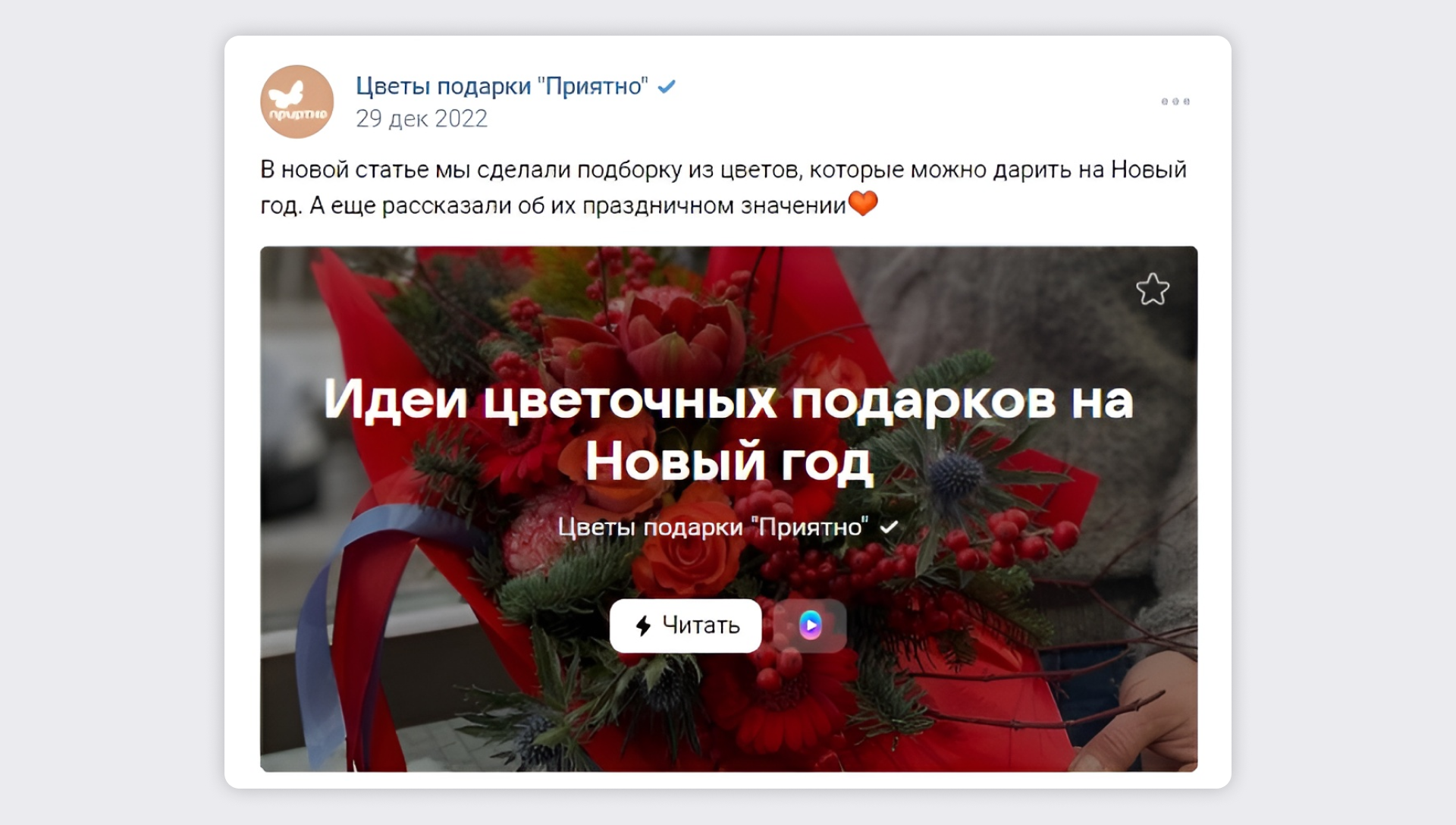
Task: Click the white checkmark in article preview
Action: coord(889,526)
